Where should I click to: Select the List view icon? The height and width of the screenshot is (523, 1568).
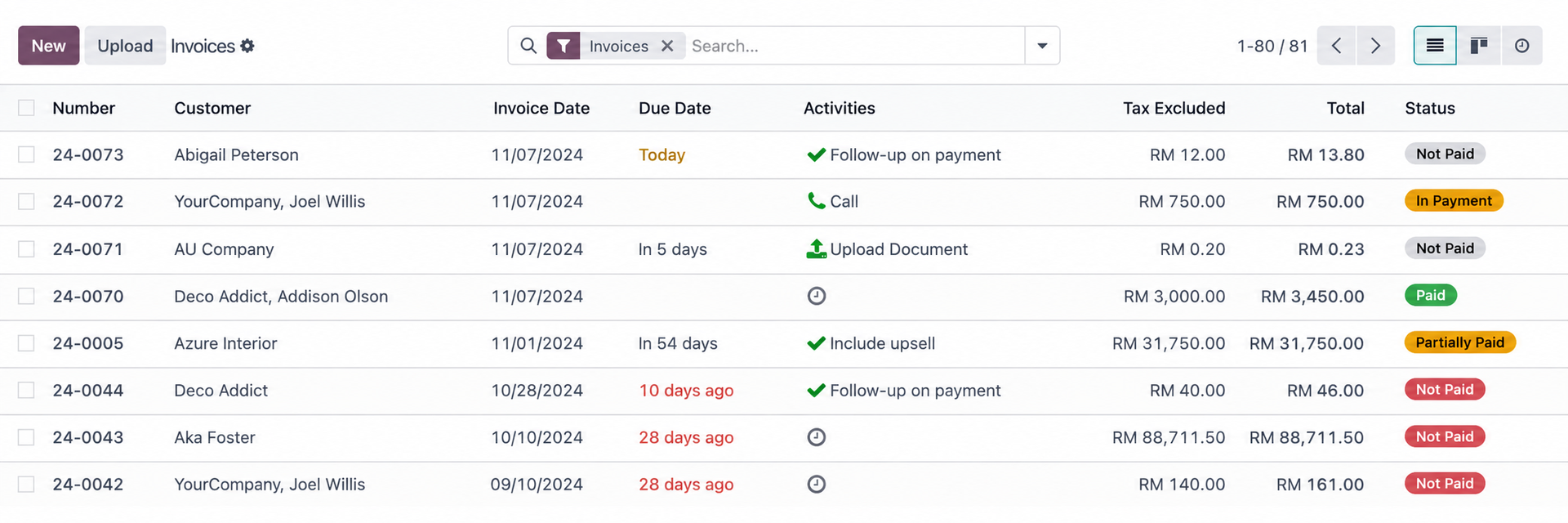tap(1435, 46)
